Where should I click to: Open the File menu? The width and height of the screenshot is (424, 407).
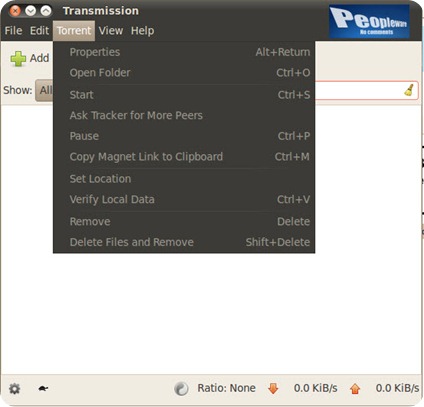pyautogui.click(x=13, y=31)
